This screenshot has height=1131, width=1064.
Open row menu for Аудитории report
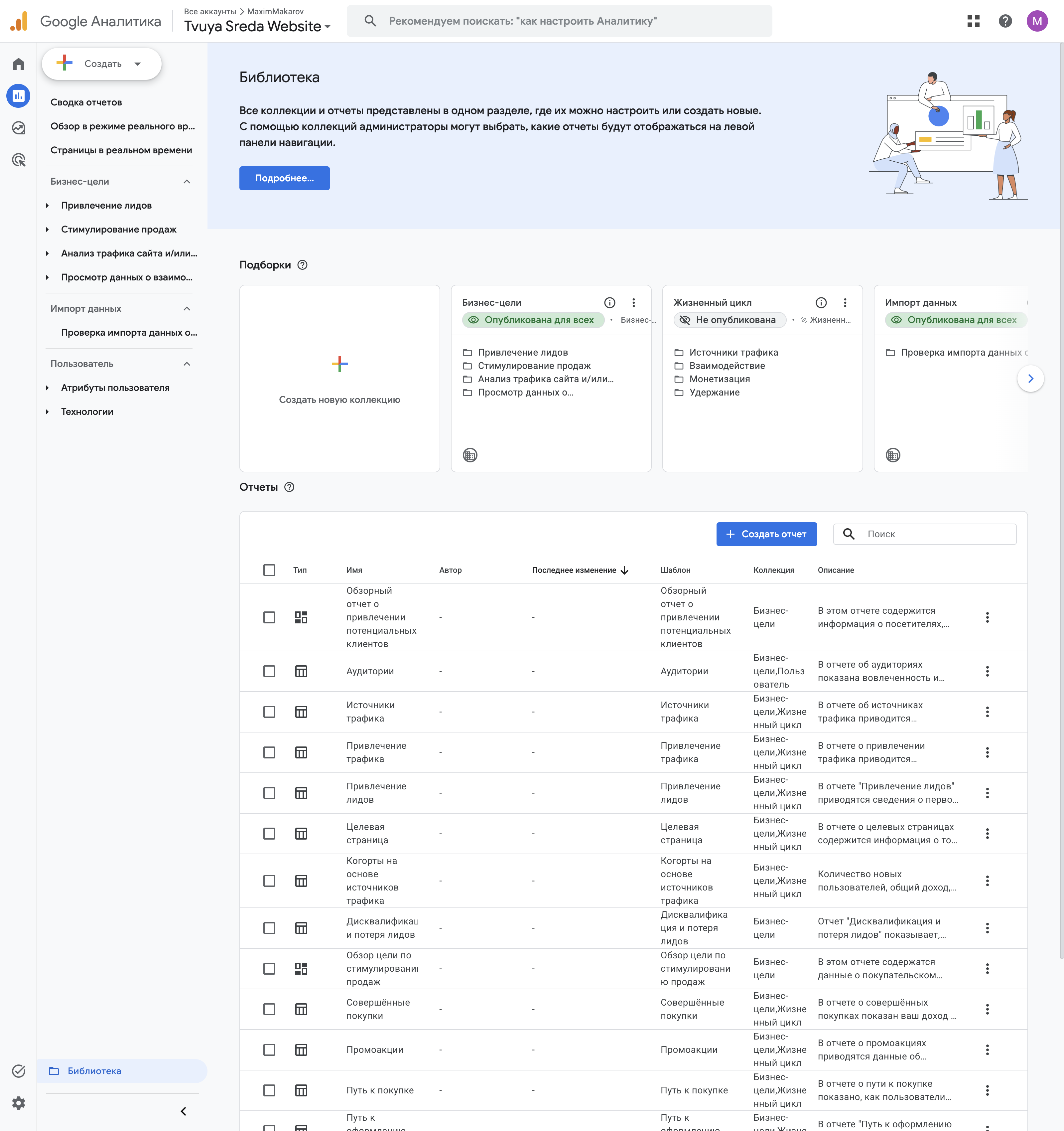pyautogui.click(x=987, y=671)
